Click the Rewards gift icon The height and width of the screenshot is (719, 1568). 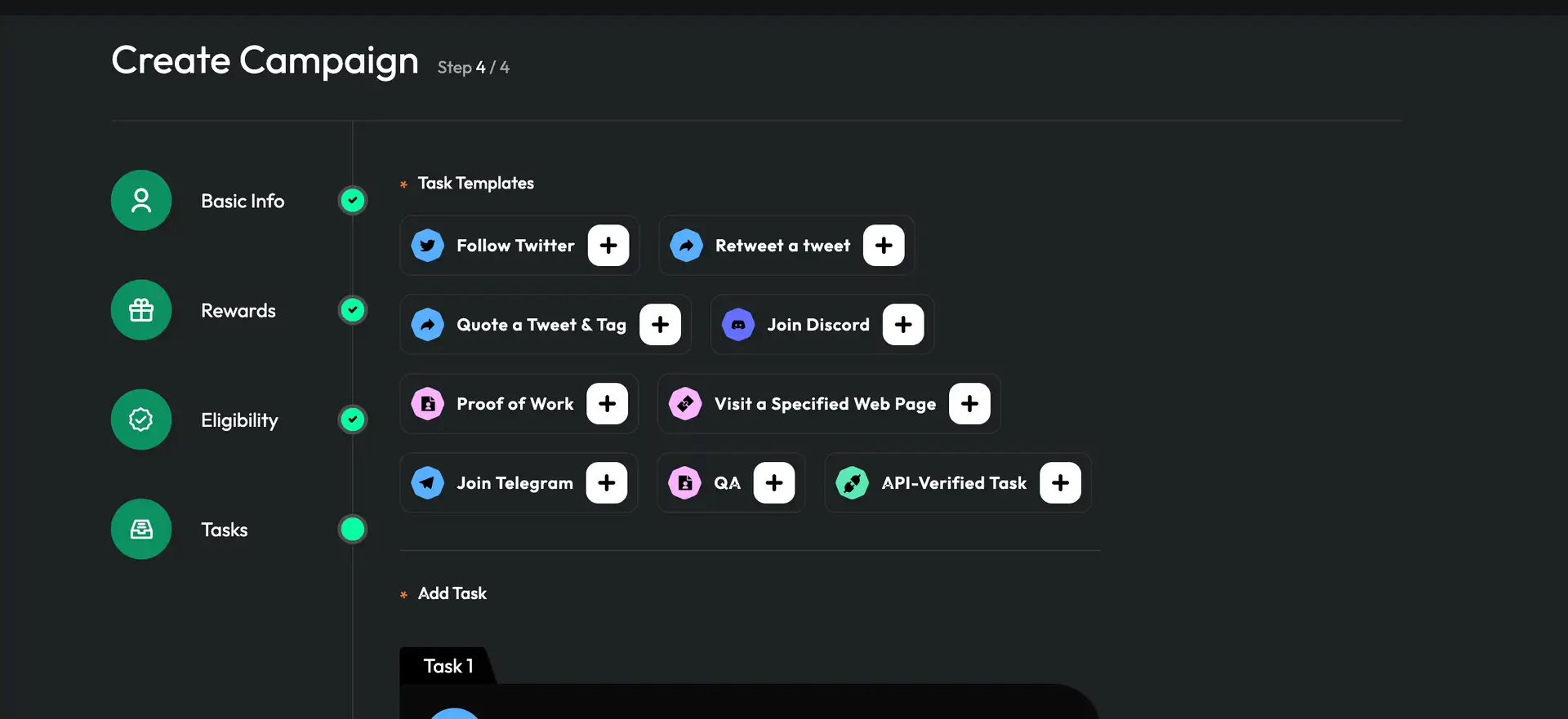(x=141, y=310)
